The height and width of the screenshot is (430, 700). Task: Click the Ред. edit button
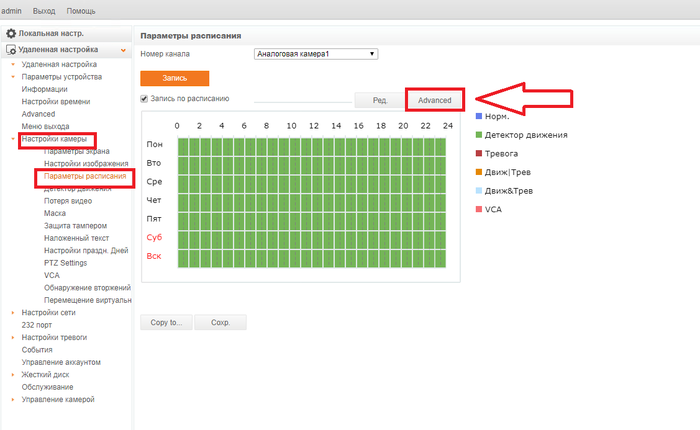pyautogui.click(x=380, y=100)
